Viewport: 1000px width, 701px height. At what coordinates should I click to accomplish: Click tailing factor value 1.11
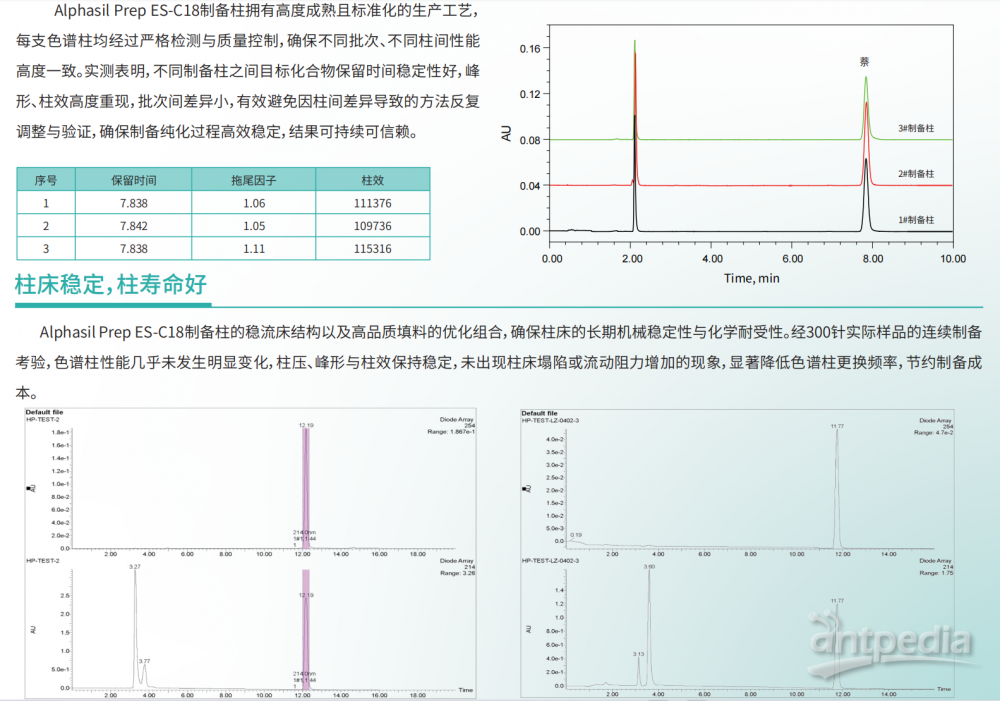click(253, 248)
